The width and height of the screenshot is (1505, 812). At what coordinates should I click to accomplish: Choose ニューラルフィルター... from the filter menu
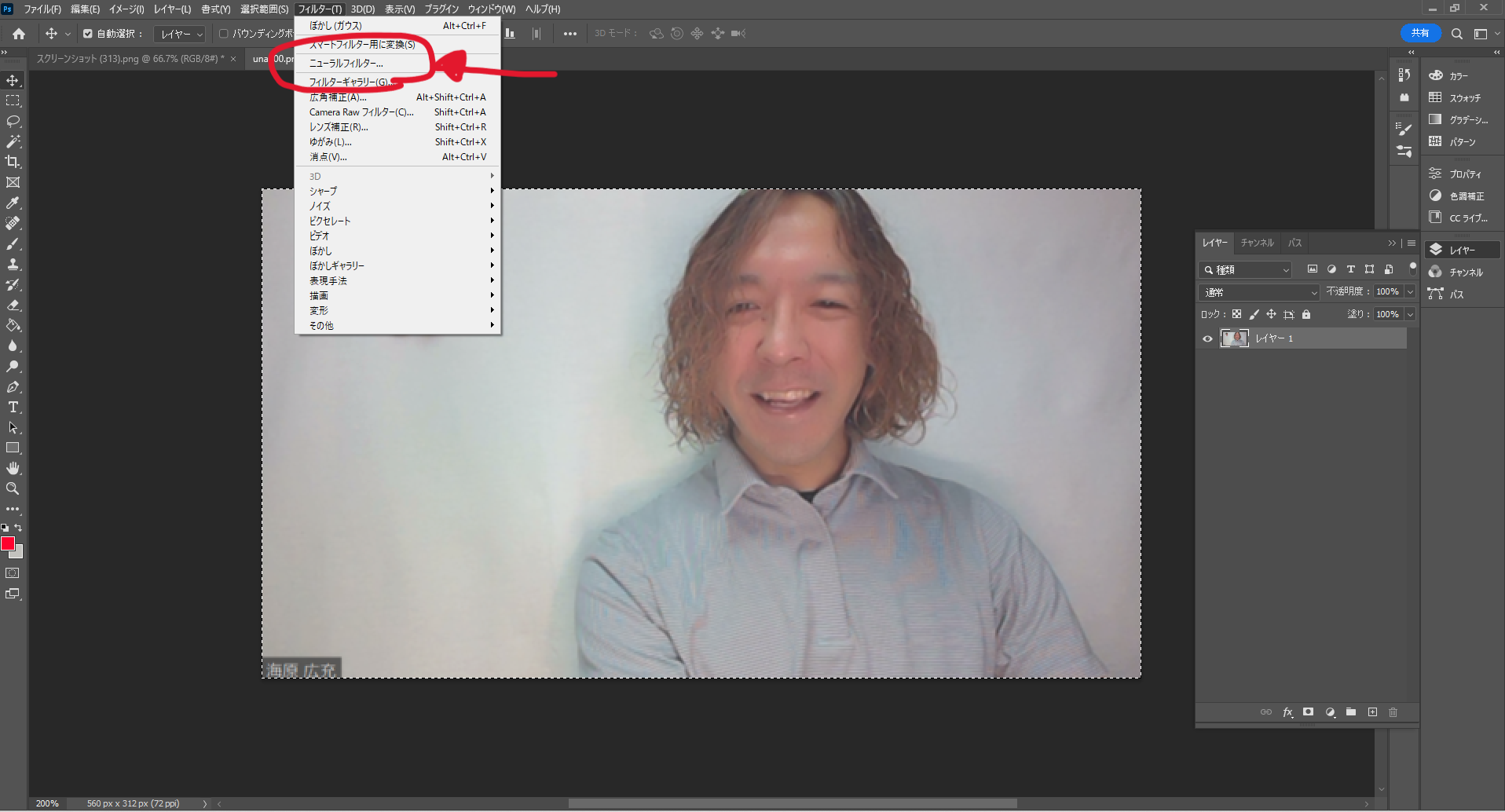397,63
